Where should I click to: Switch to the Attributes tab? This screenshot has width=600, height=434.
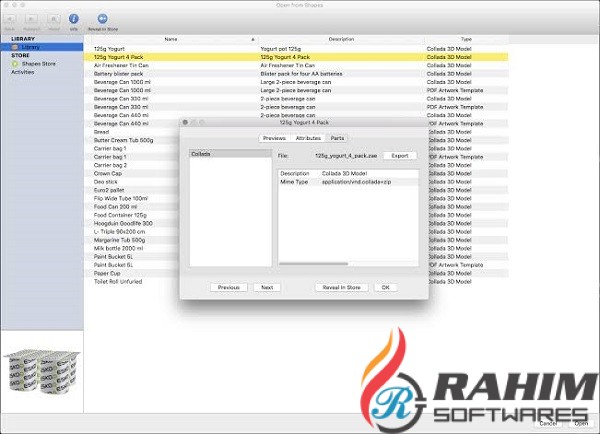pyautogui.click(x=308, y=138)
